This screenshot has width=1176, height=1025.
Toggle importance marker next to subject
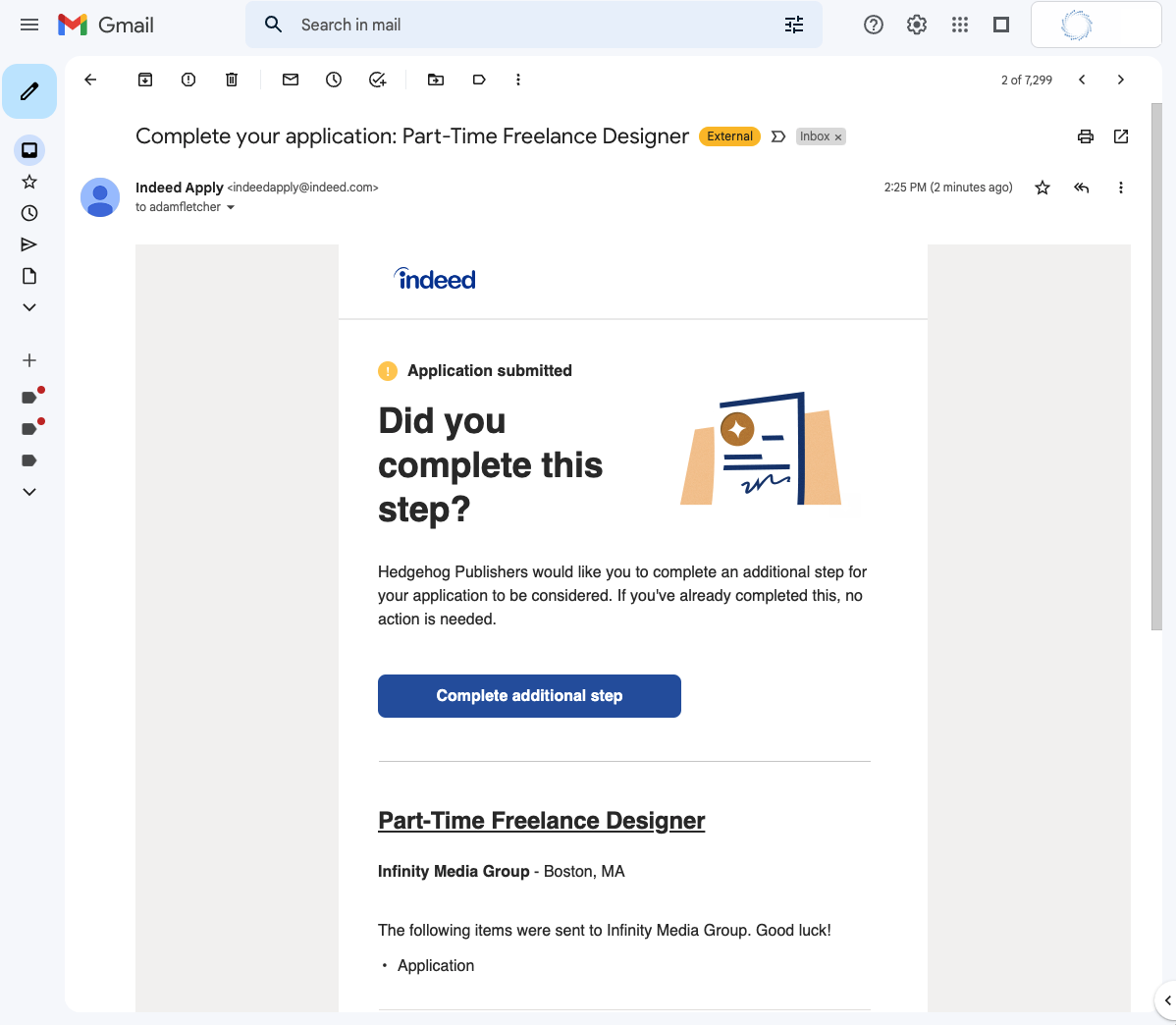click(778, 136)
